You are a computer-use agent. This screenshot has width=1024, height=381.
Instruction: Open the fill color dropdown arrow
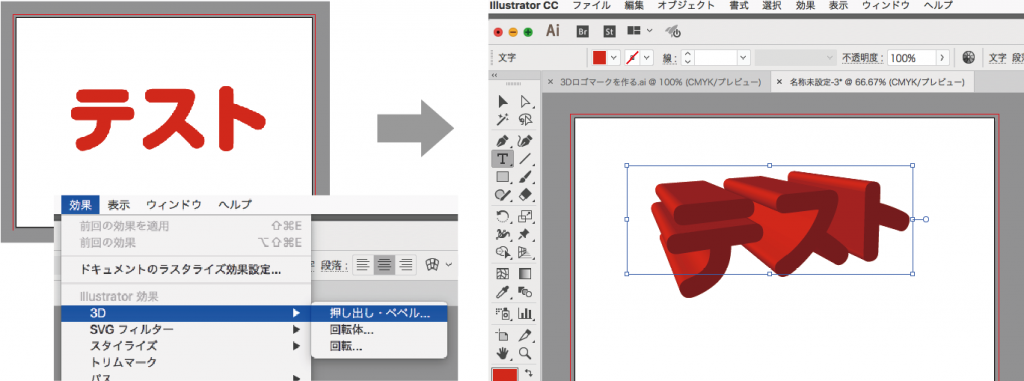(x=613, y=58)
